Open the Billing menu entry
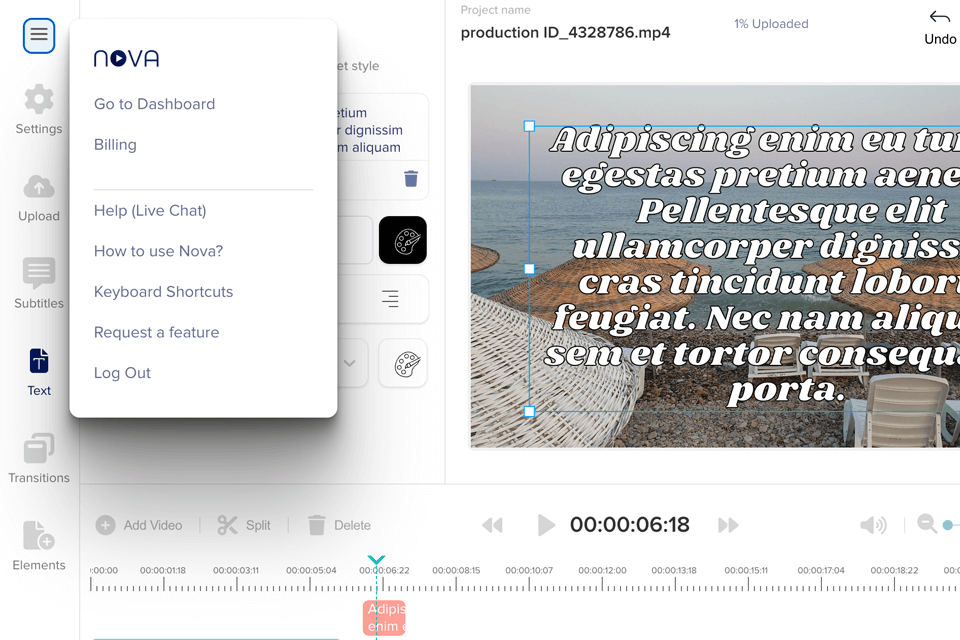The width and height of the screenshot is (960, 640). tap(115, 145)
